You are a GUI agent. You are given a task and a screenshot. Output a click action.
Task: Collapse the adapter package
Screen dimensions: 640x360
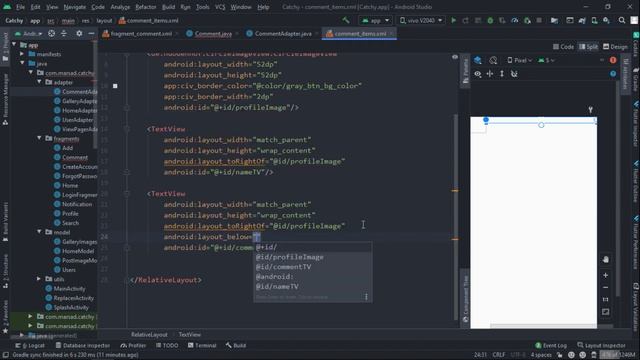[x=39, y=82]
